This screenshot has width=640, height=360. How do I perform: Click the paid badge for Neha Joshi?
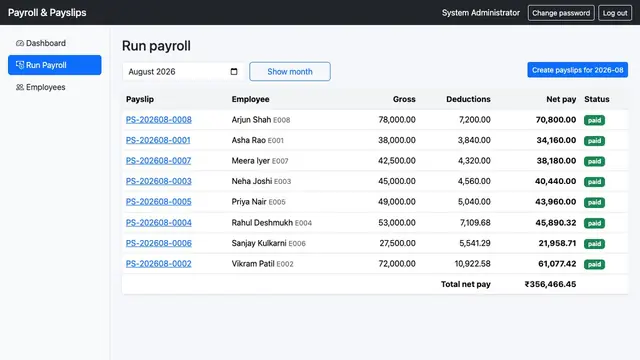pos(594,181)
